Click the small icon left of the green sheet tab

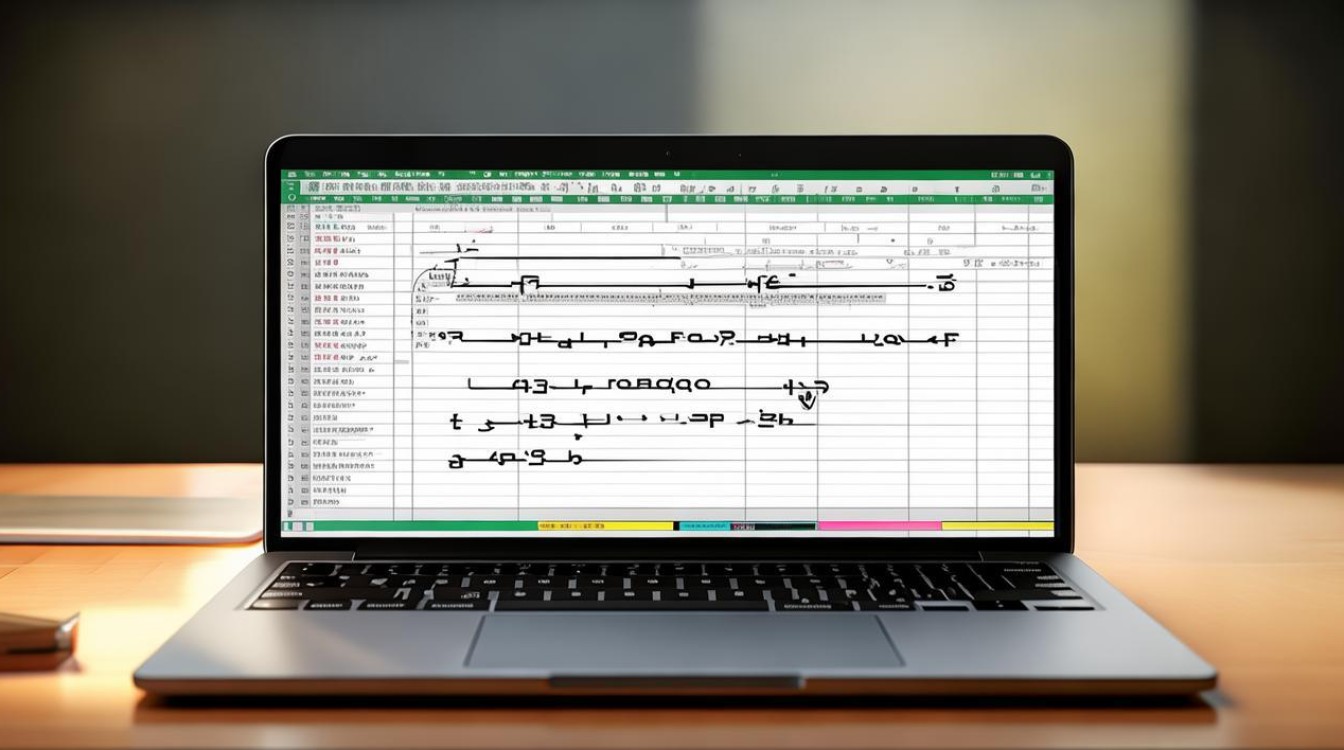pyautogui.click(x=288, y=525)
